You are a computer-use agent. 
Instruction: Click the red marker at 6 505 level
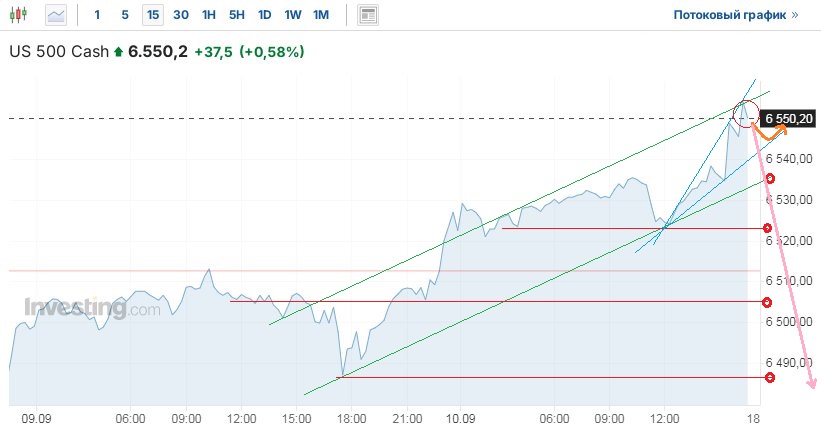[767, 302]
